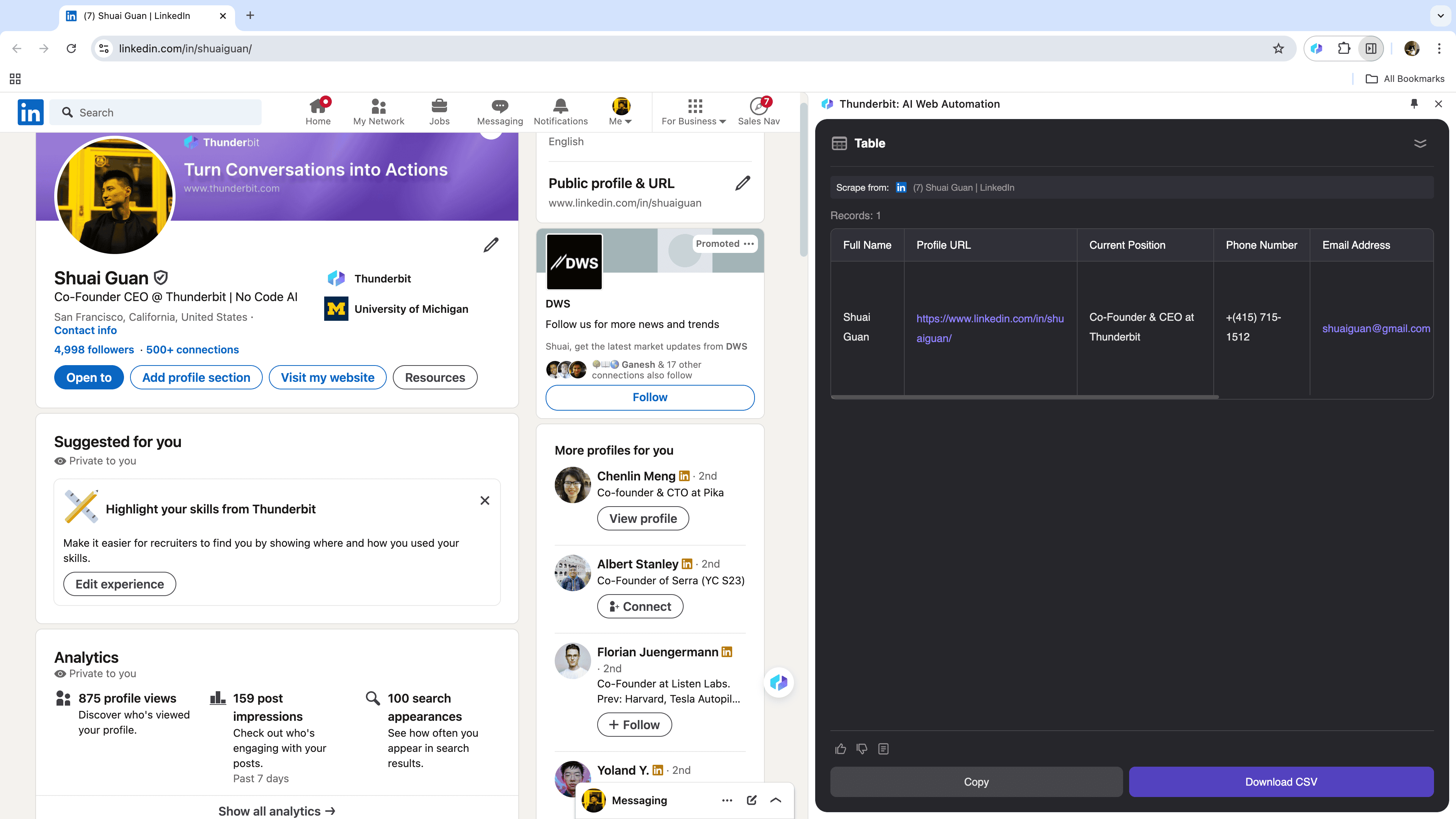Click 875 profile views analytics
Screen dimensions: 1456x819
coord(127,698)
